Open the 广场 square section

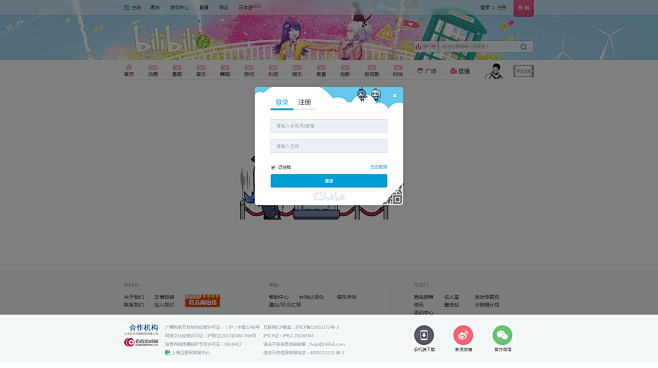coord(426,71)
